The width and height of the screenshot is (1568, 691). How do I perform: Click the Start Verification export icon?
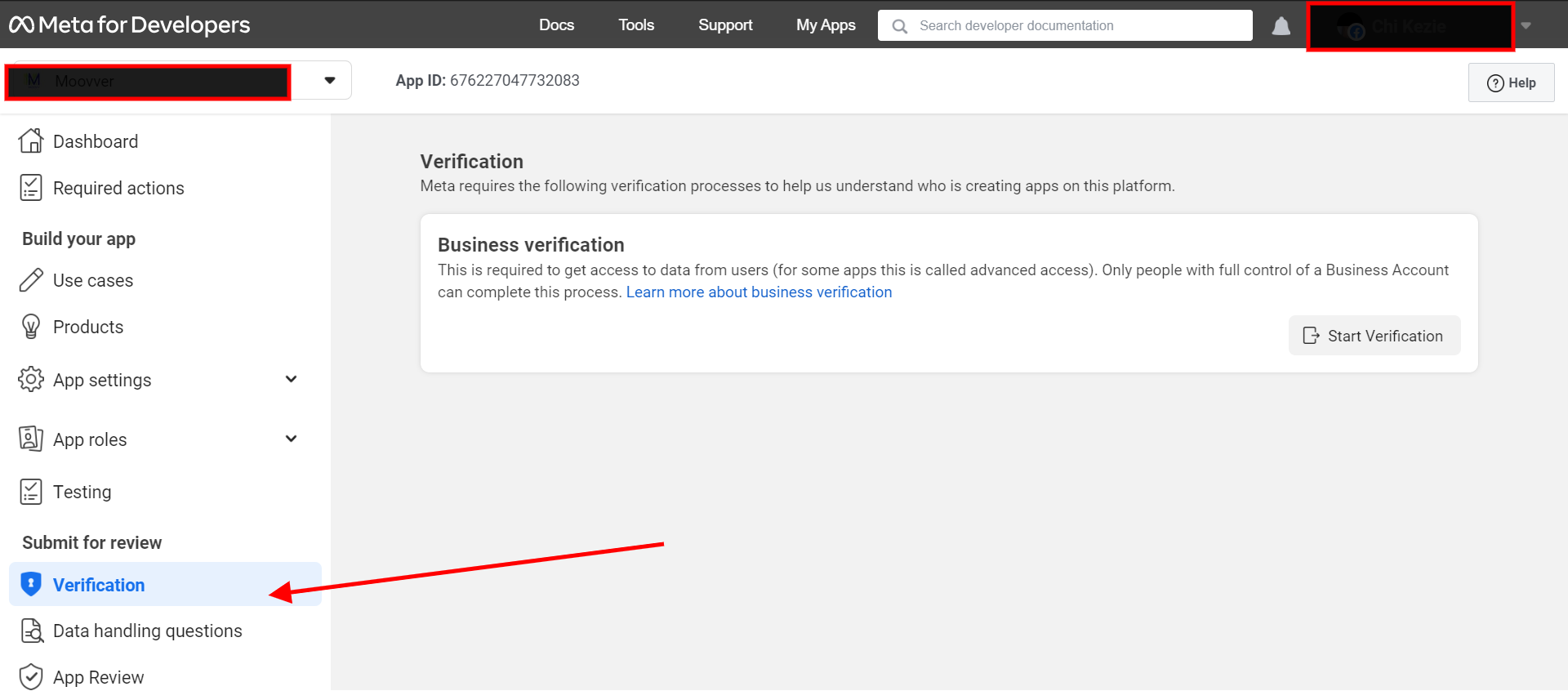pyautogui.click(x=1311, y=336)
